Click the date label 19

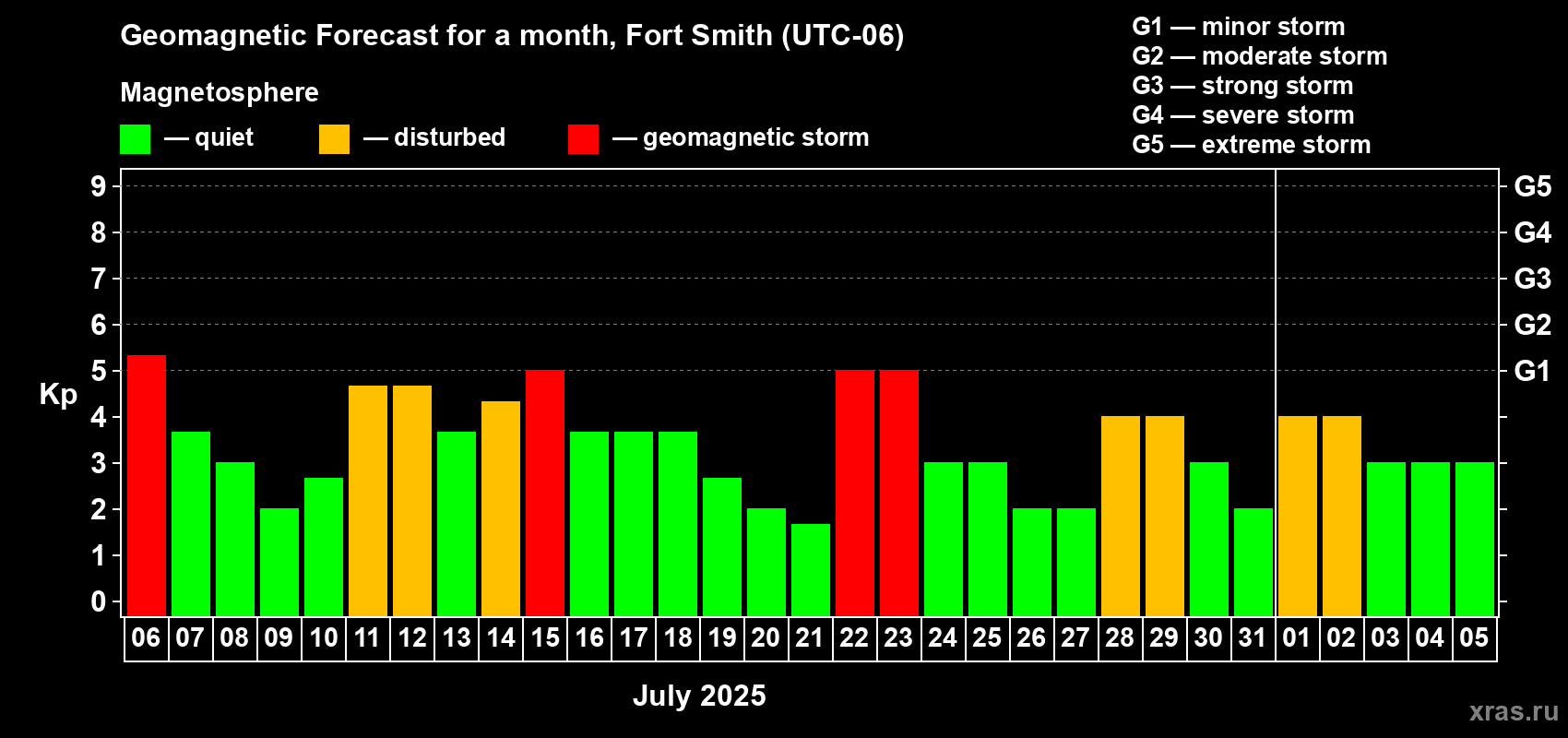coord(722,638)
